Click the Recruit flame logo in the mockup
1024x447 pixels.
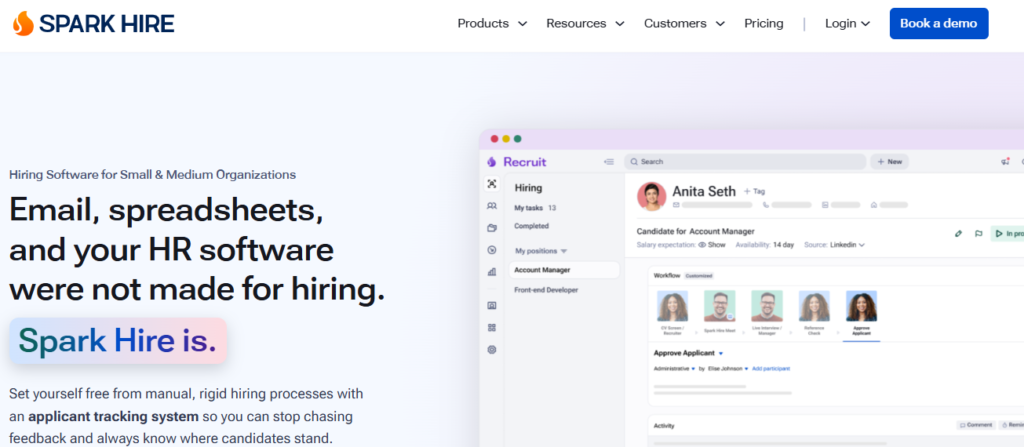tap(492, 161)
